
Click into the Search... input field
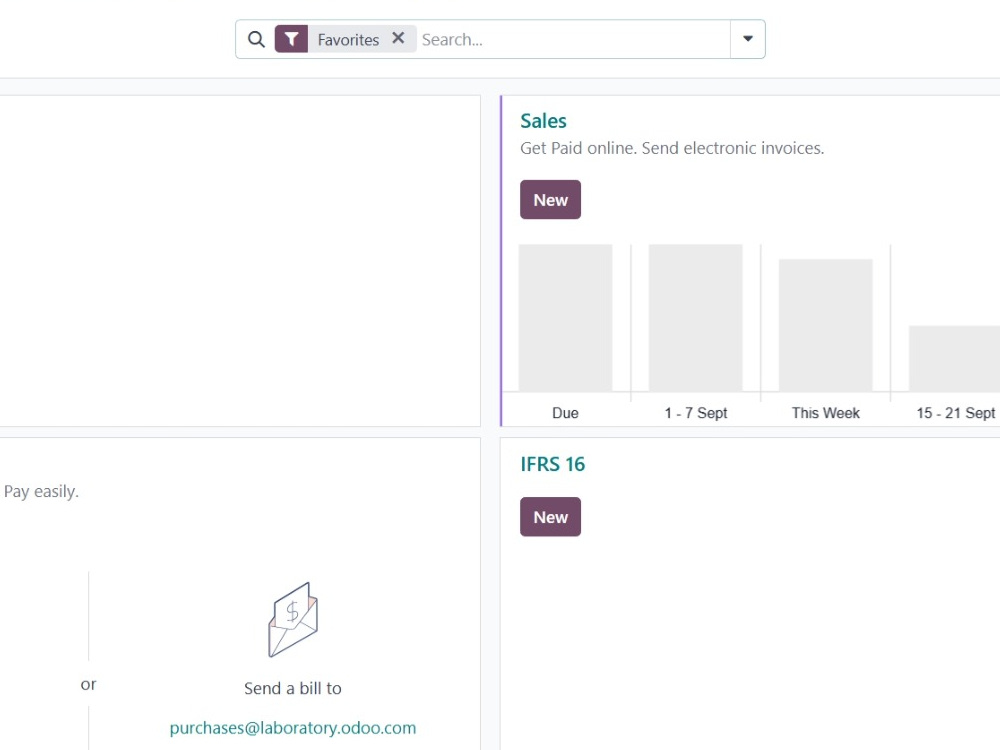(x=573, y=40)
